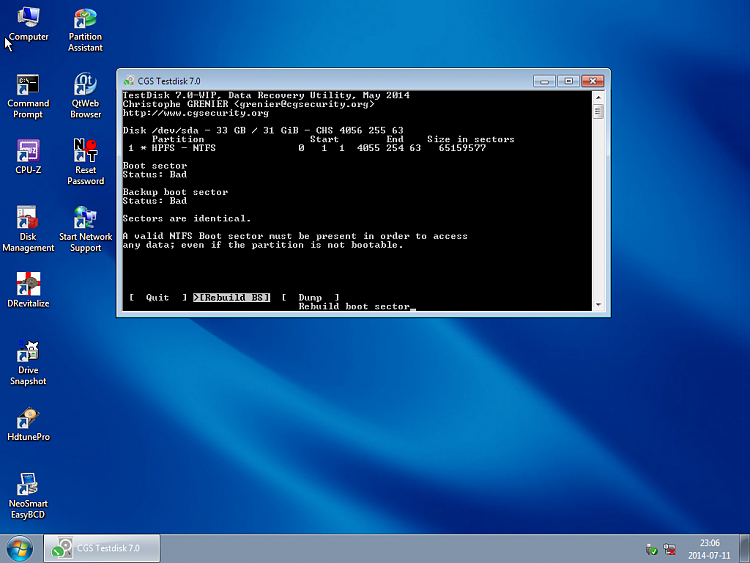
Task: Open the Command Prompt shortcut
Action: 28,96
